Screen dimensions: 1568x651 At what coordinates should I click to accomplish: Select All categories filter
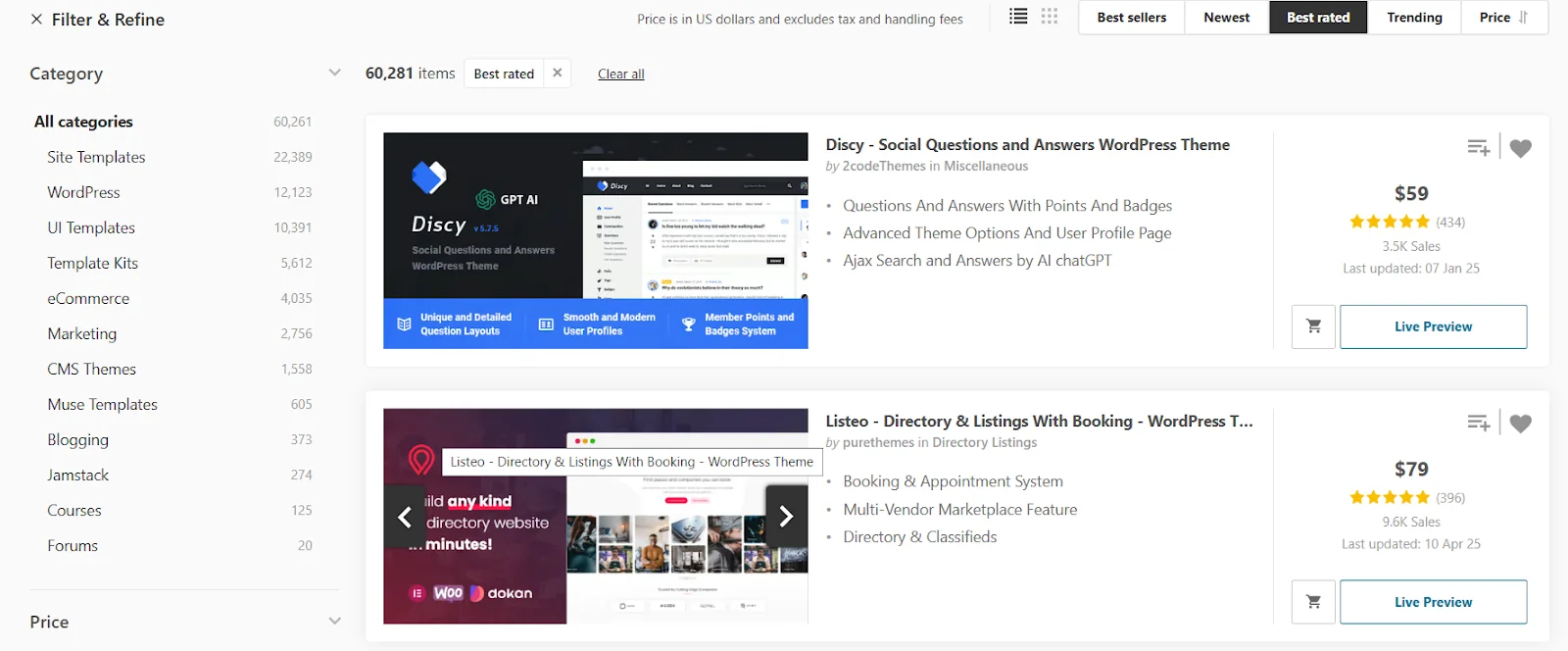pos(83,122)
